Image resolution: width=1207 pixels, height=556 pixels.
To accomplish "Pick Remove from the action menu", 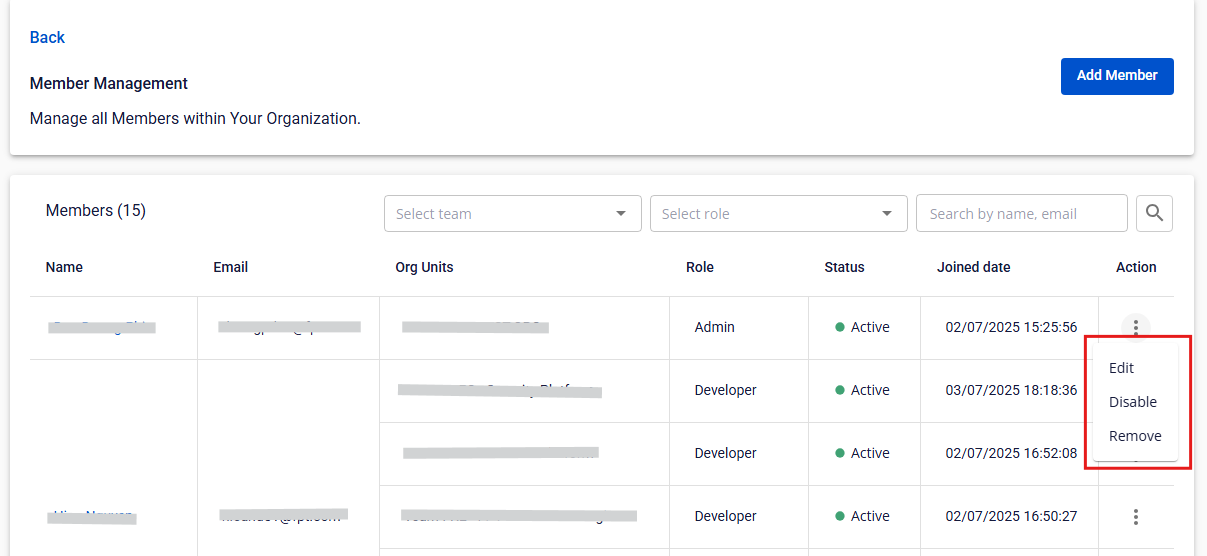I will click(x=1134, y=436).
